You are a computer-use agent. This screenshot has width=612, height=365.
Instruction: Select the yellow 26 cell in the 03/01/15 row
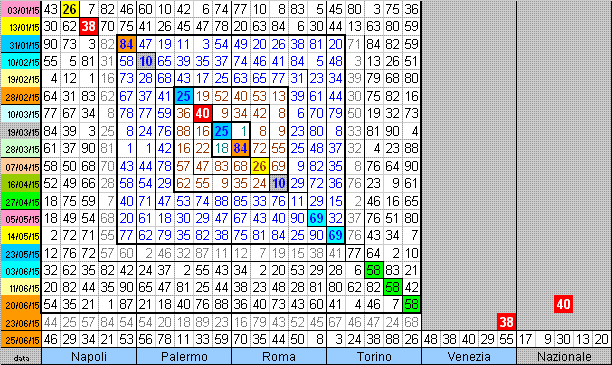(70, 9)
